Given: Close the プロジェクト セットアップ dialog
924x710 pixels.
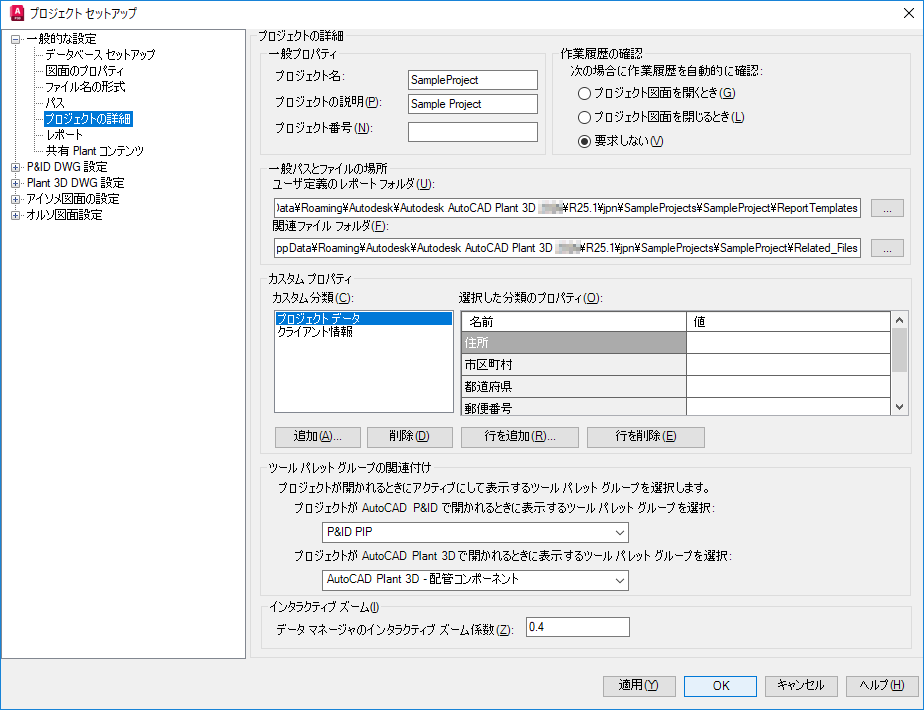Looking at the screenshot, I should [909, 13].
